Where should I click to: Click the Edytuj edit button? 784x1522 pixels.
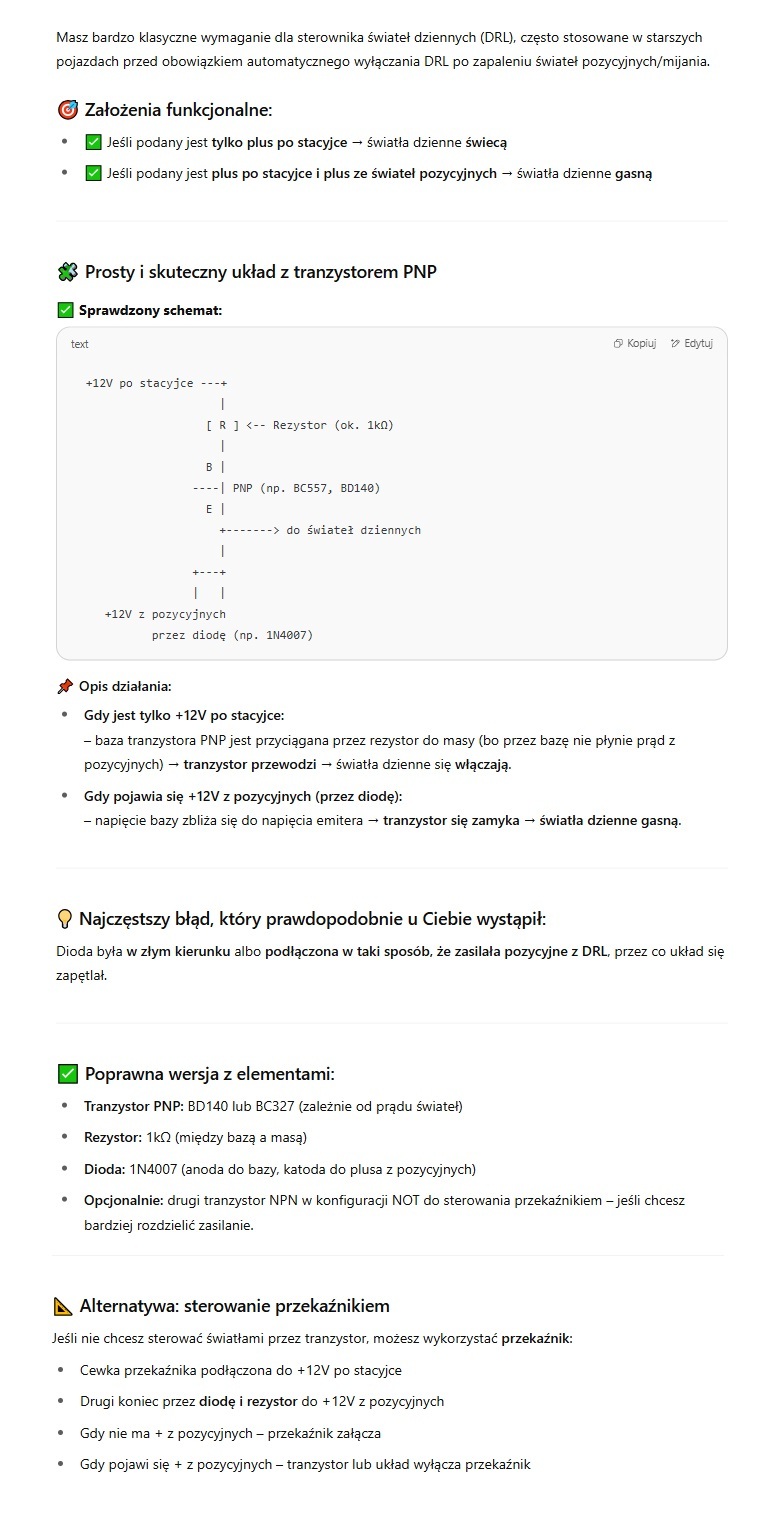(691, 344)
